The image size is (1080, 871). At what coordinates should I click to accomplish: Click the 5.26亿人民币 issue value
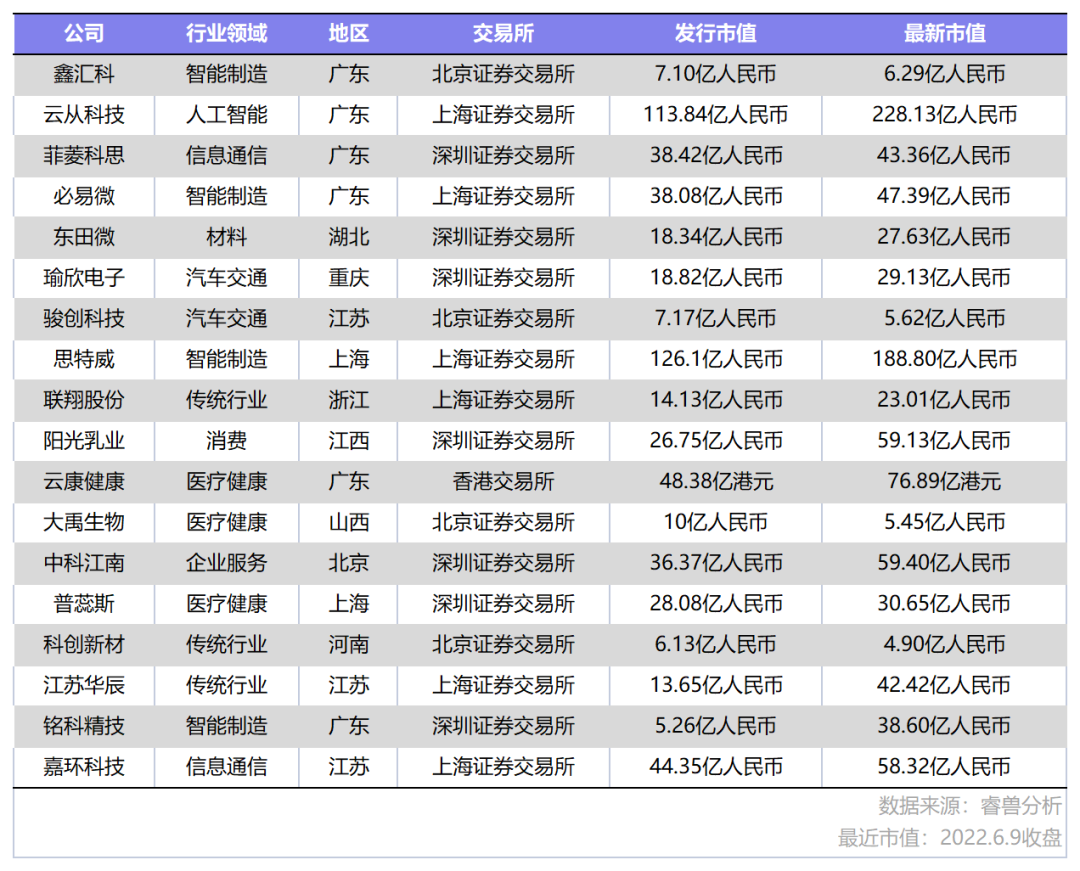(x=716, y=726)
